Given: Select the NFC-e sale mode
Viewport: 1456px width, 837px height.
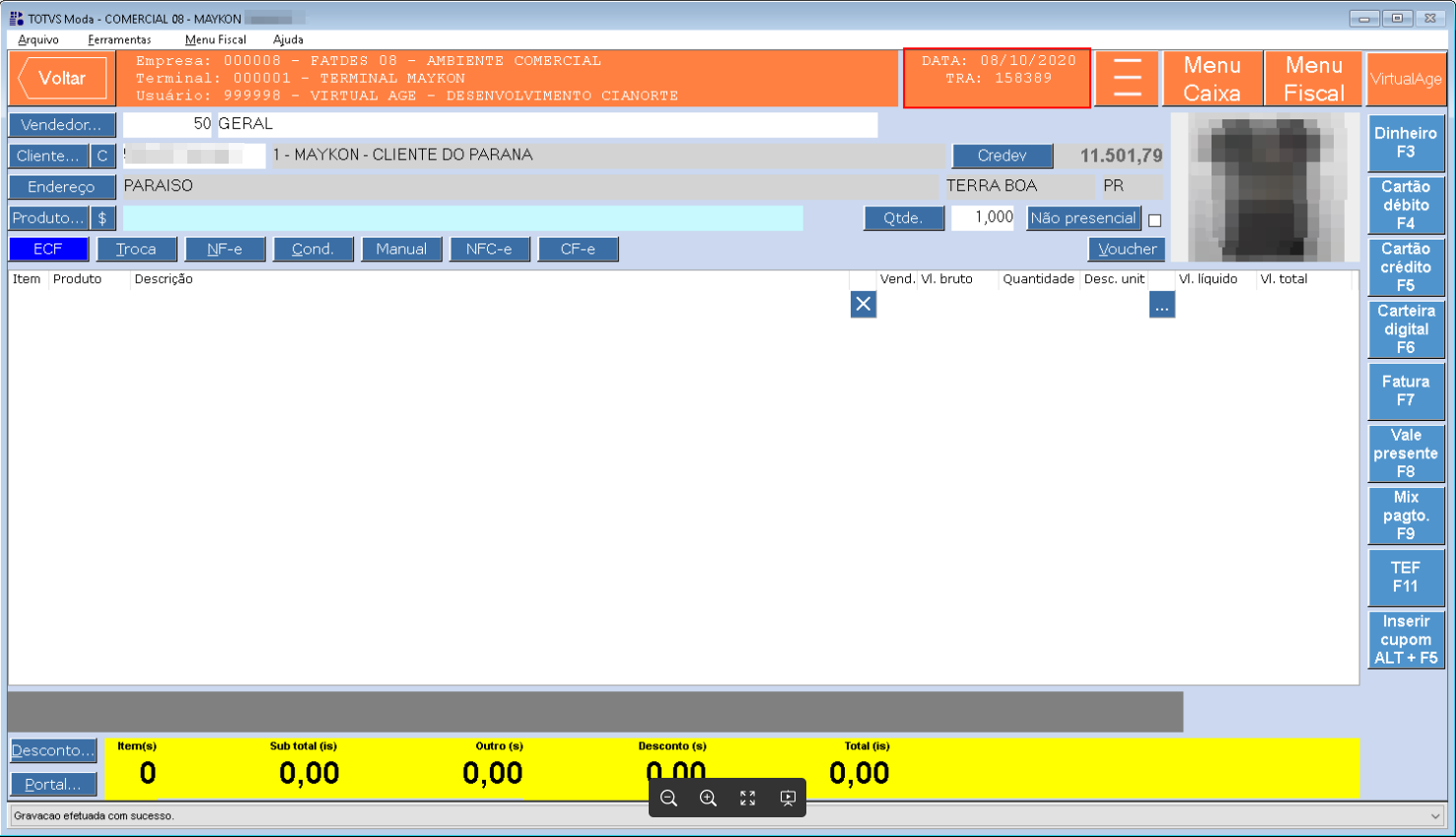Looking at the screenshot, I should [x=489, y=249].
